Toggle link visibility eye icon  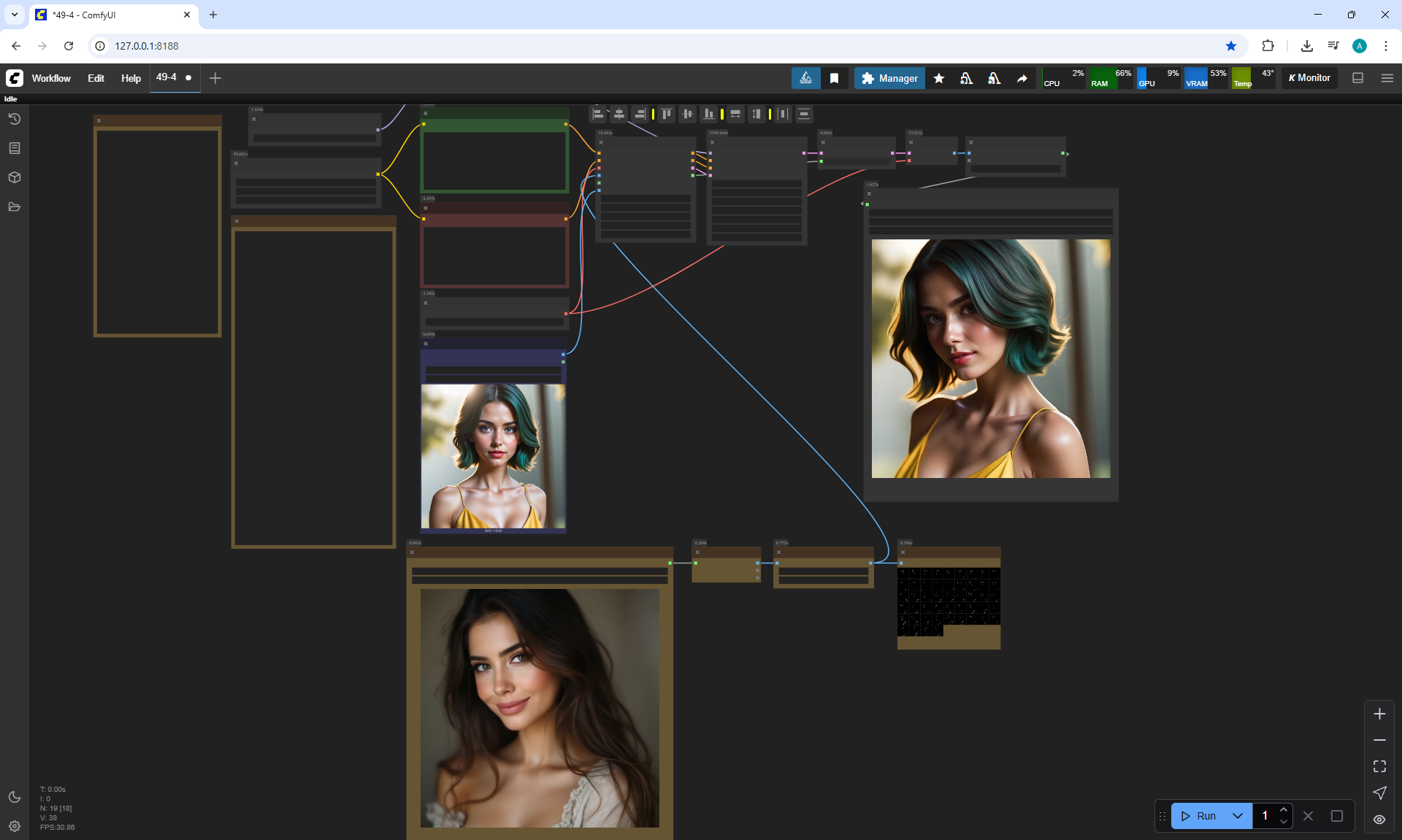(1379, 819)
